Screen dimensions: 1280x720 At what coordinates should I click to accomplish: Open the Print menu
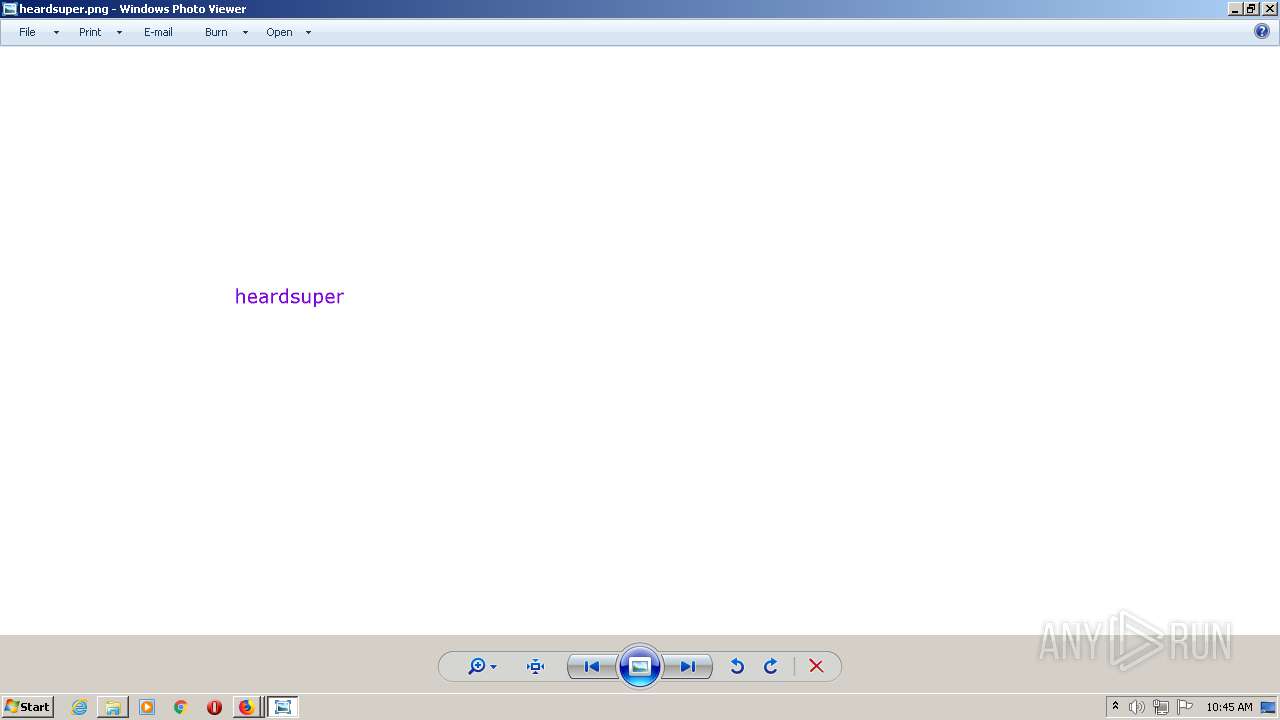[90, 32]
